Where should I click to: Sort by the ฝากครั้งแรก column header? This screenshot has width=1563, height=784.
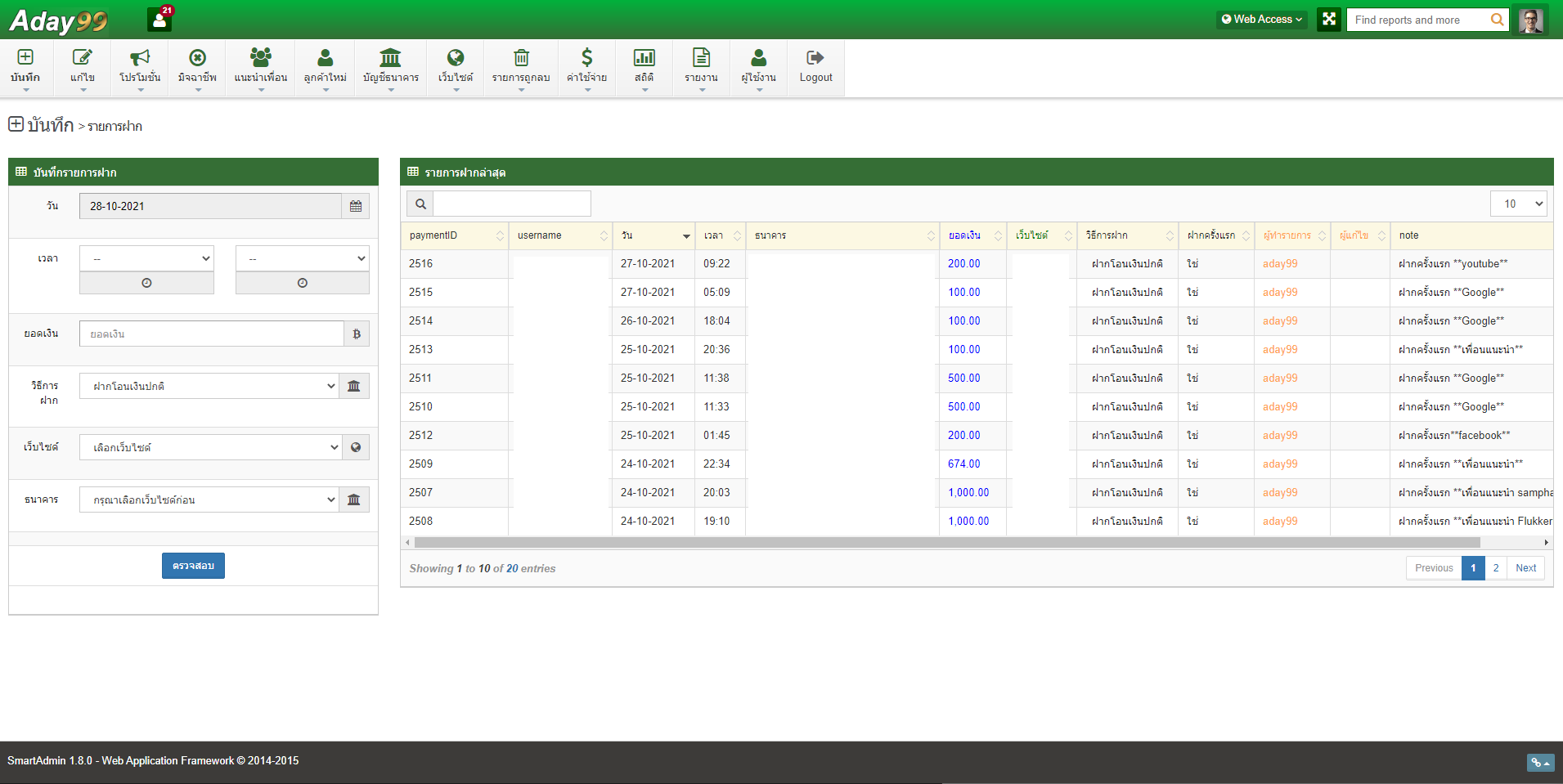1216,235
